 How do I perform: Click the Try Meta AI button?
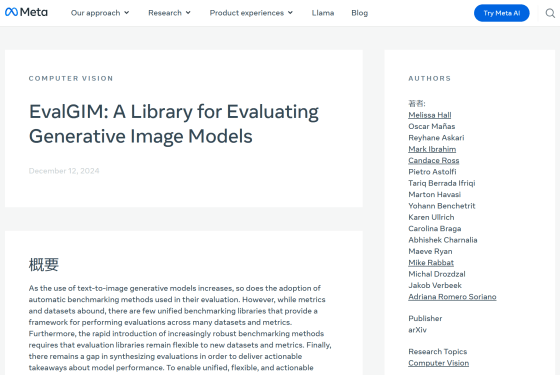501,13
